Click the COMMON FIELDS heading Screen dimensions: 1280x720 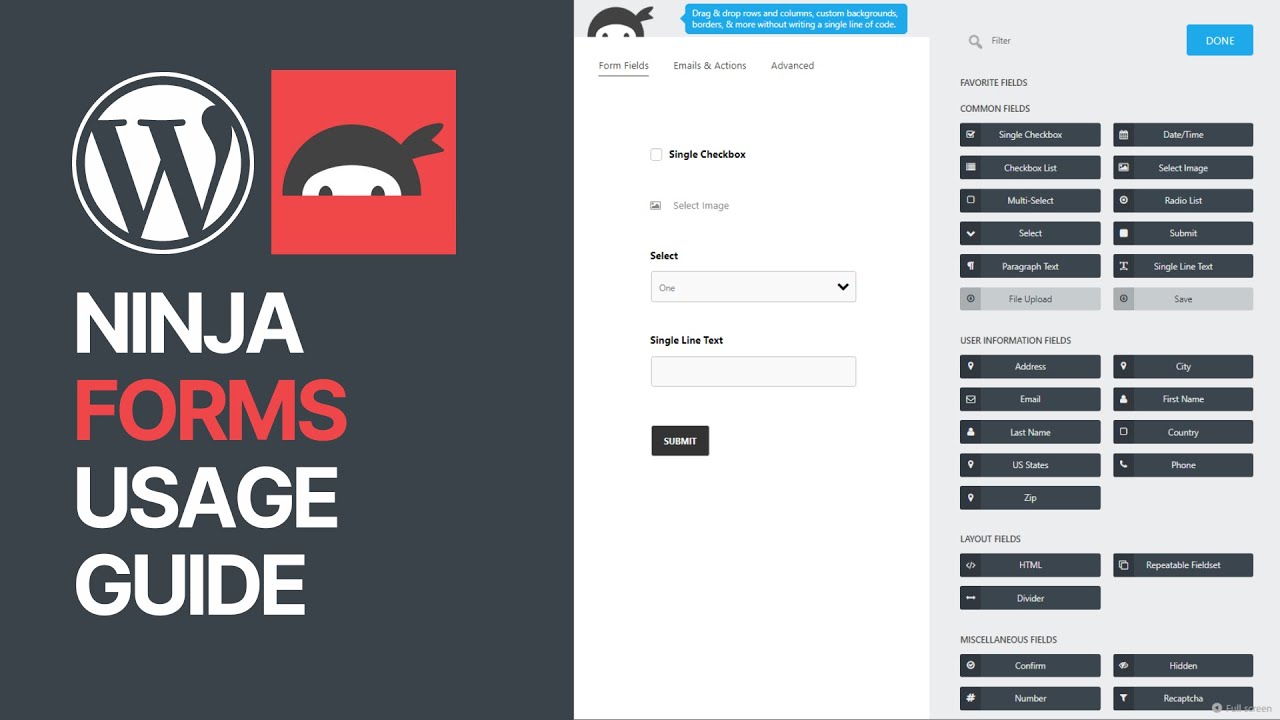[x=995, y=109]
